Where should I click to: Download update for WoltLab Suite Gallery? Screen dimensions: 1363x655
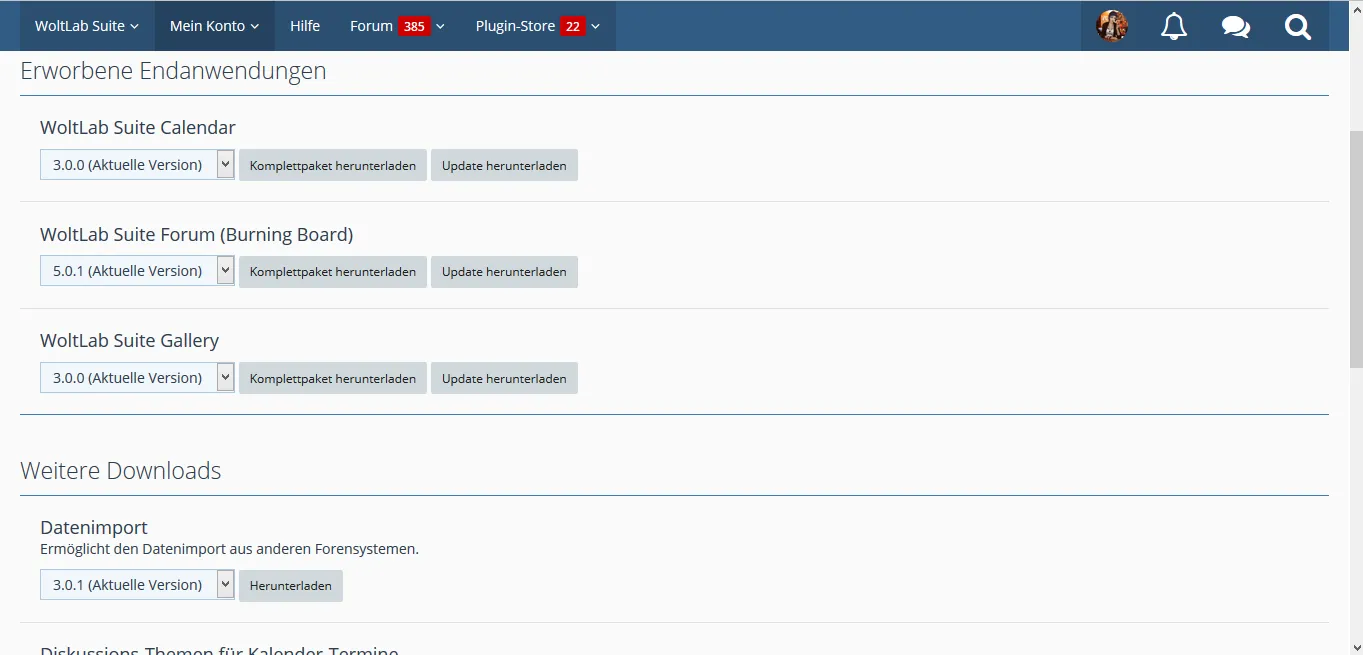tap(504, 379)
